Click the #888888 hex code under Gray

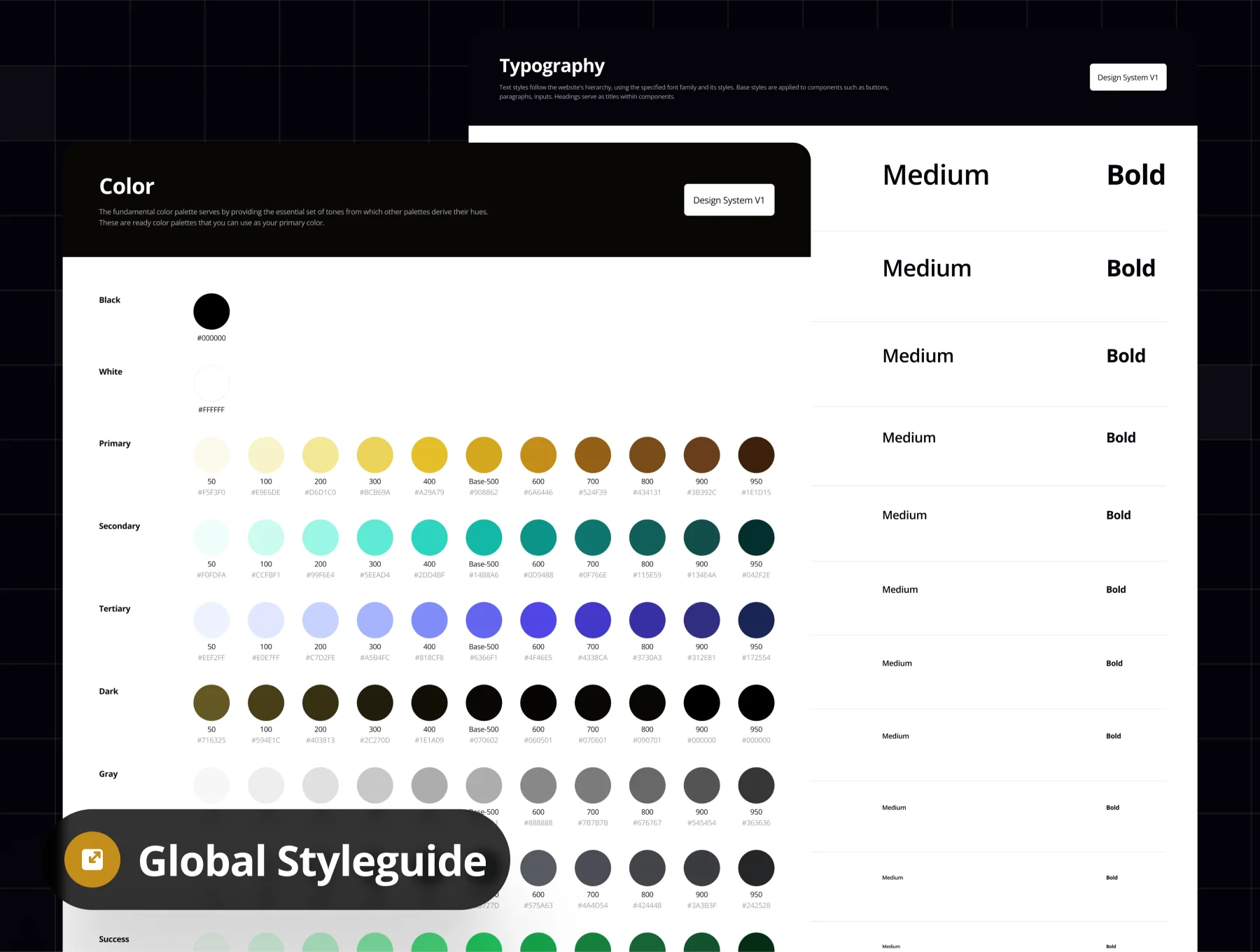tap(538, 823)
